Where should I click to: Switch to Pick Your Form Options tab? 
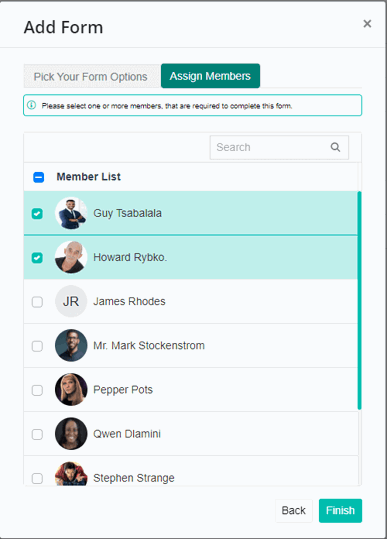pos(90,76)
